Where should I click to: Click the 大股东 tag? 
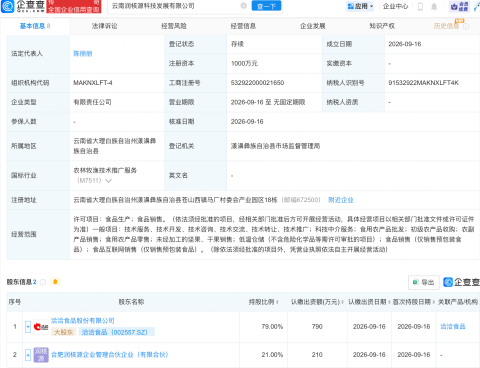[x=64, y=332]
